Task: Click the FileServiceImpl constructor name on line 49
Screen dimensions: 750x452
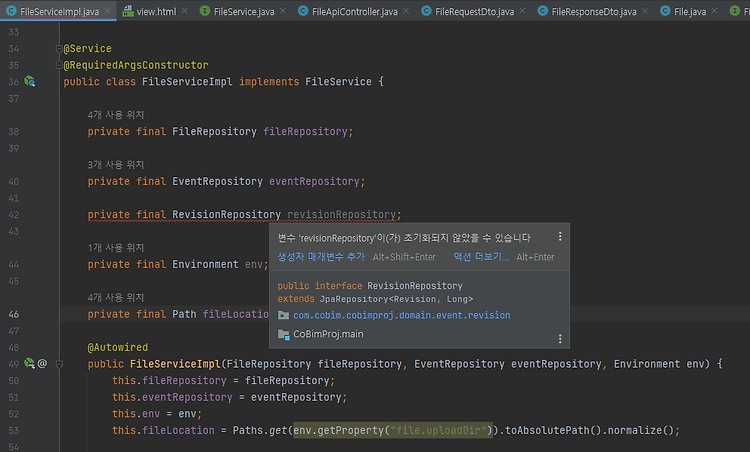Action: click(x=175, y=364)
